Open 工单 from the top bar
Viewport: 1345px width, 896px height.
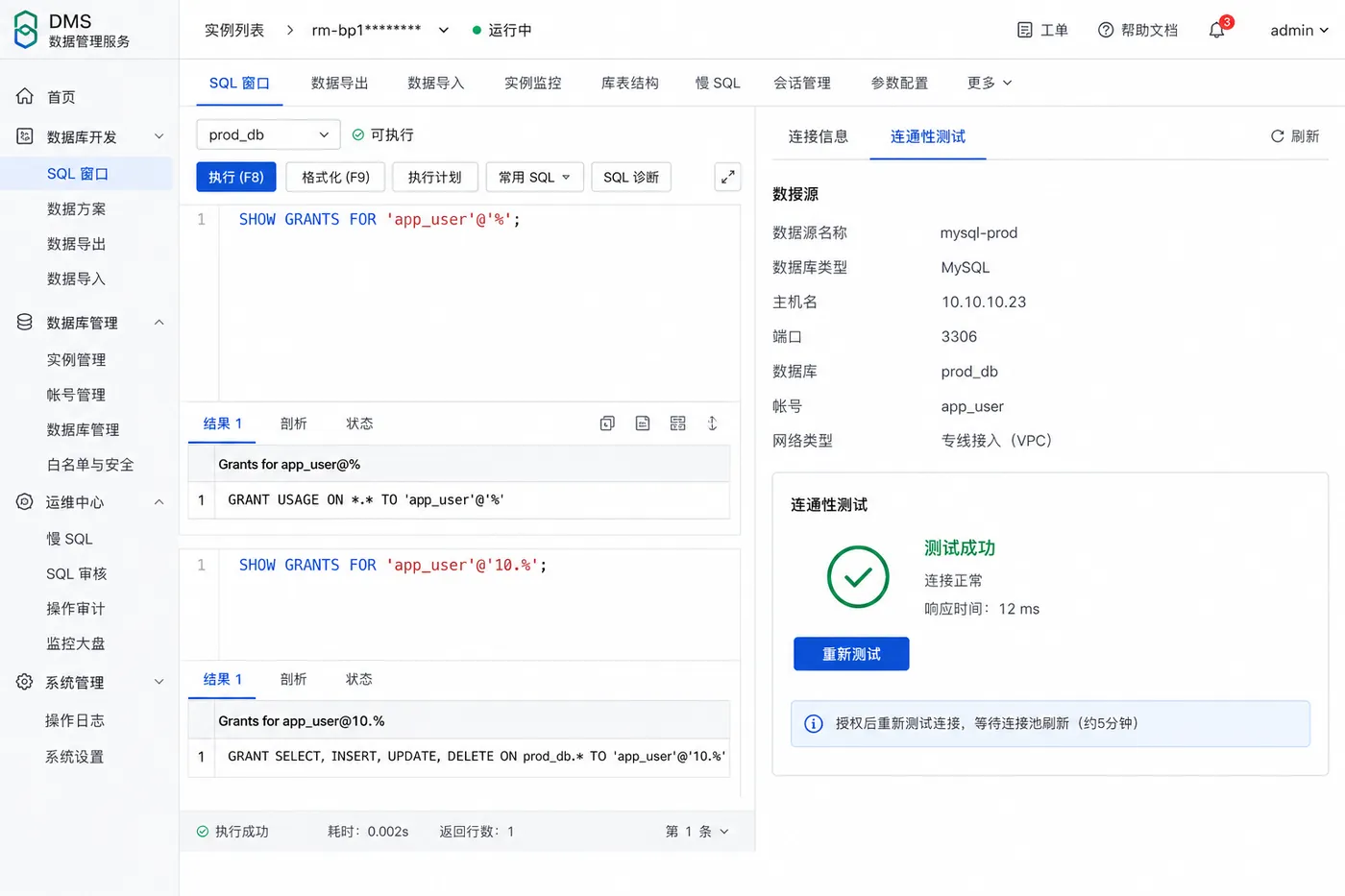point(1042,30)
